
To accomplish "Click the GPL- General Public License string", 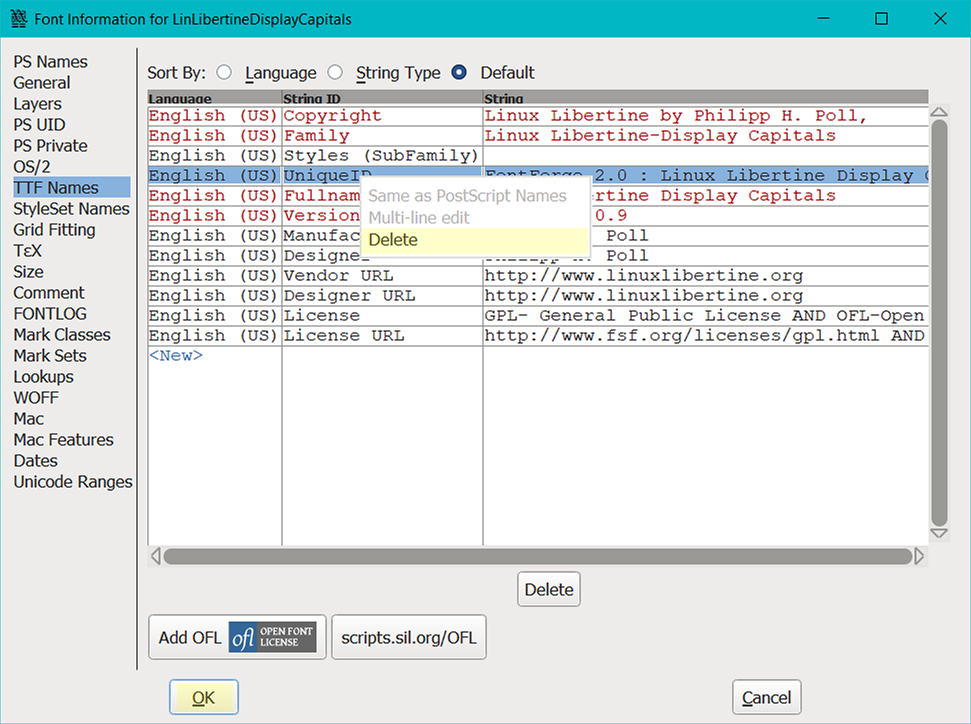I will [x=704, y=315].
